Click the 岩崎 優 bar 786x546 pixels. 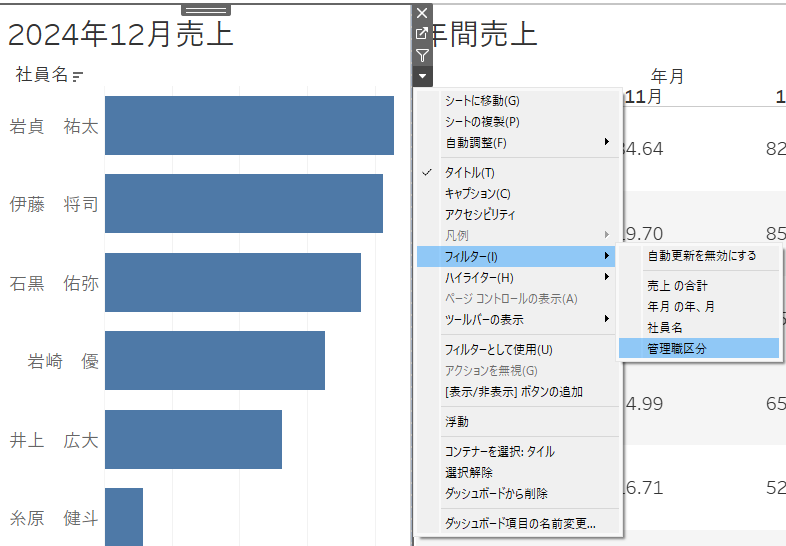click(215, 360)
